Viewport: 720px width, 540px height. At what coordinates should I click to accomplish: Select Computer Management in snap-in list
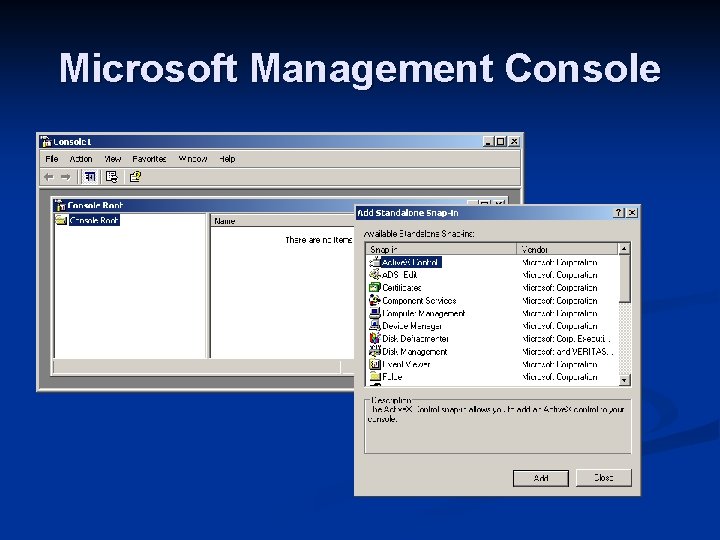click(x=423, y=313)
